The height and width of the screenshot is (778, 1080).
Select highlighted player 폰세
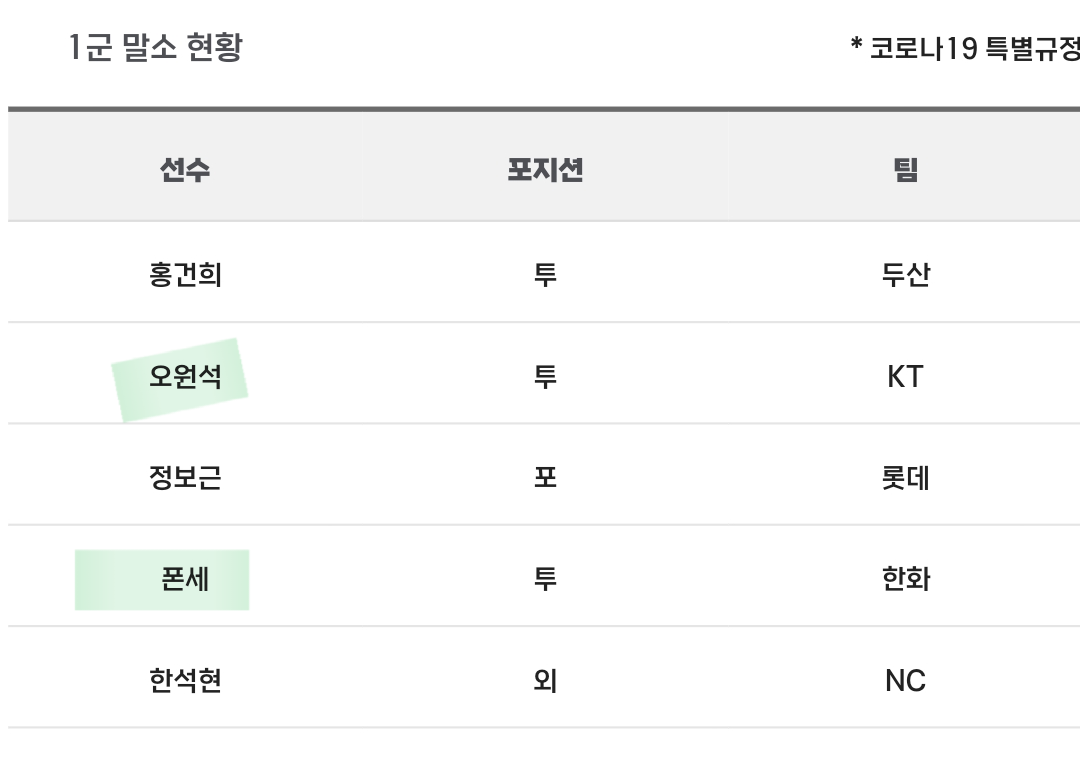click(x=185, y=579)
